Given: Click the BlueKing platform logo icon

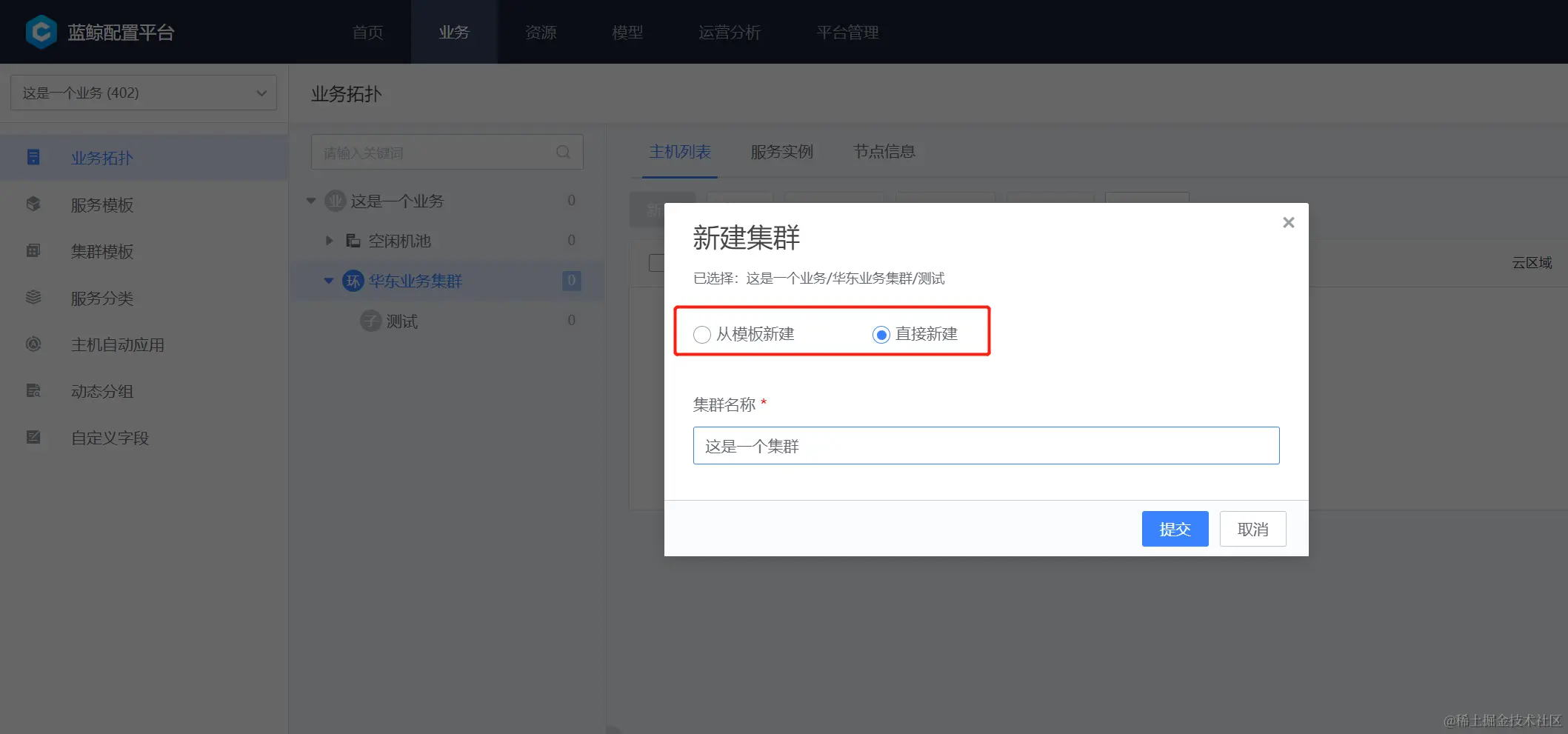Looking at the screenshot, I should 41,32.
